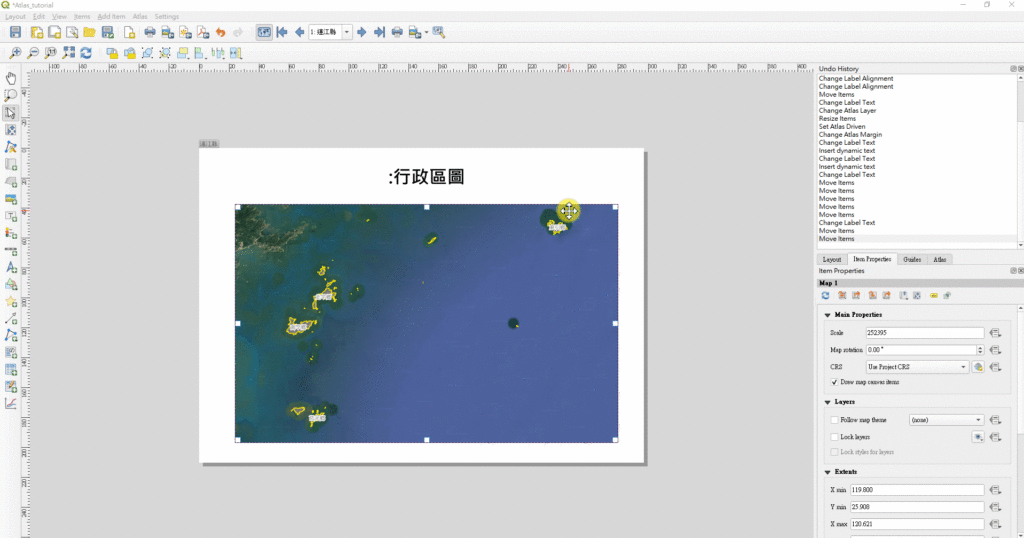Image resolution: width=1024 pixels, height=538 pixels.
Task: Open the CRS dropdown
Action: pyautogui.click(x=917, y=367)
